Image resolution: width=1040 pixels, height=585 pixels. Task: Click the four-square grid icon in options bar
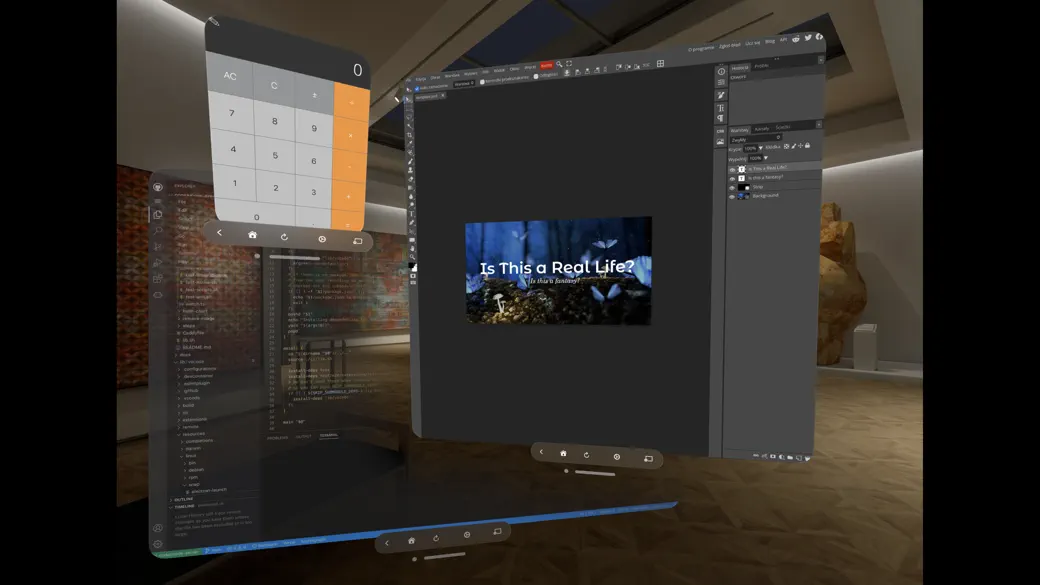click(661, 64)
